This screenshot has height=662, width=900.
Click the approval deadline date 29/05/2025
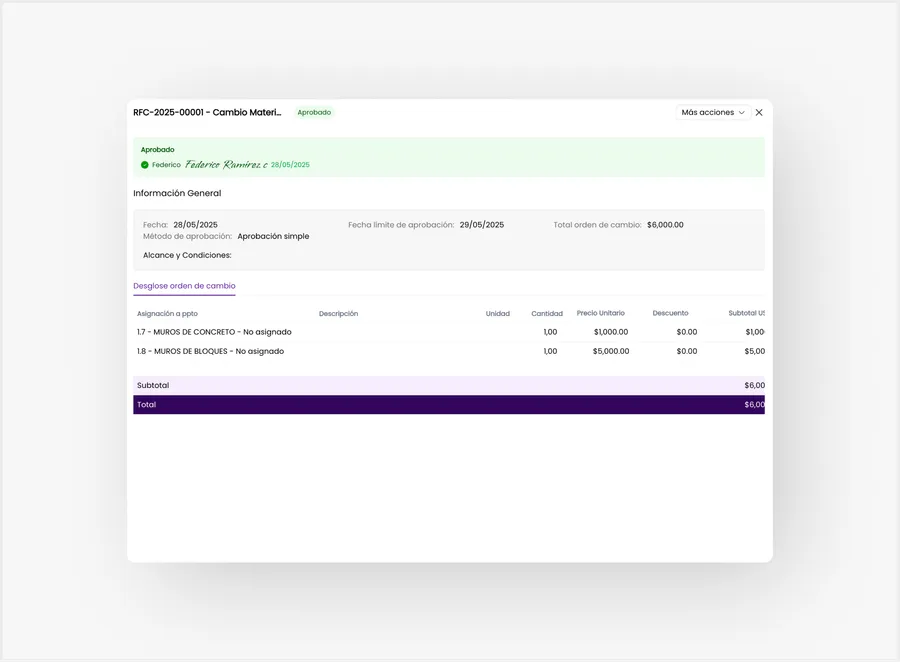482,225
